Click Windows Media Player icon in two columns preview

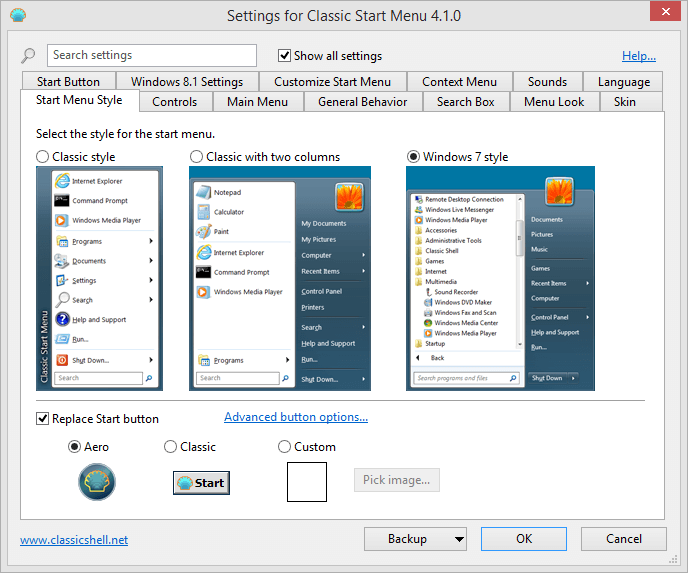(x=204, y=292)
